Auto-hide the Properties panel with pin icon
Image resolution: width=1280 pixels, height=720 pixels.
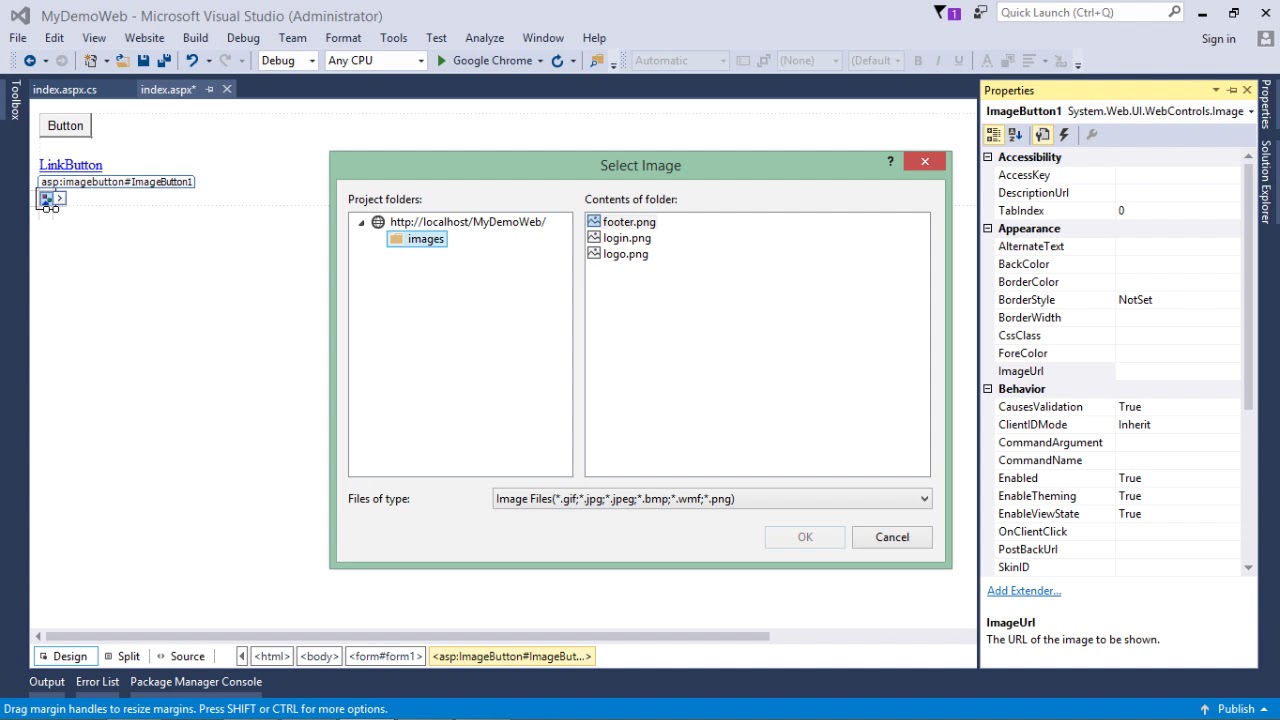pos(1232,90)
